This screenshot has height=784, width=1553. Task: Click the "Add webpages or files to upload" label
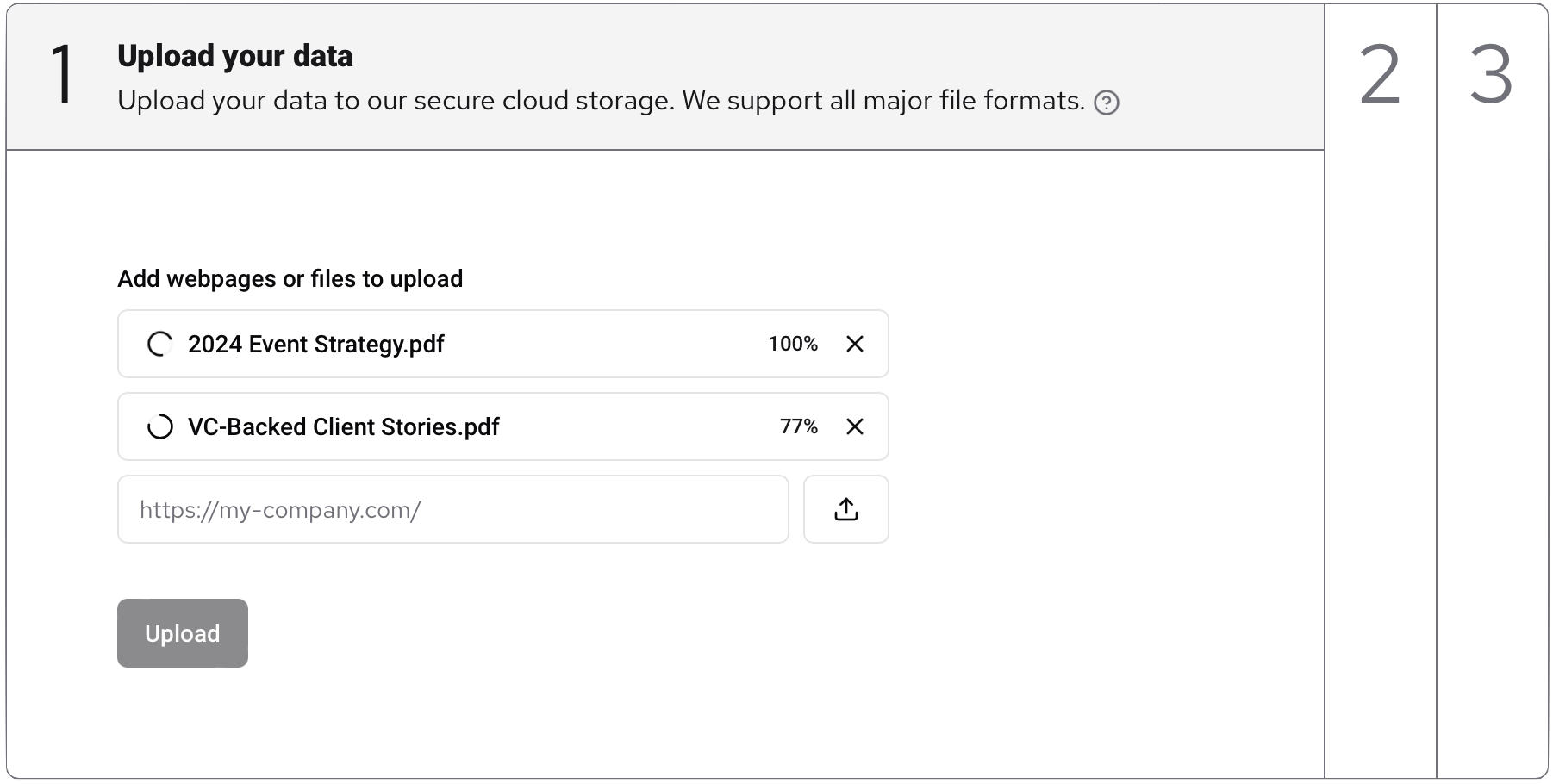coord(290,278)
